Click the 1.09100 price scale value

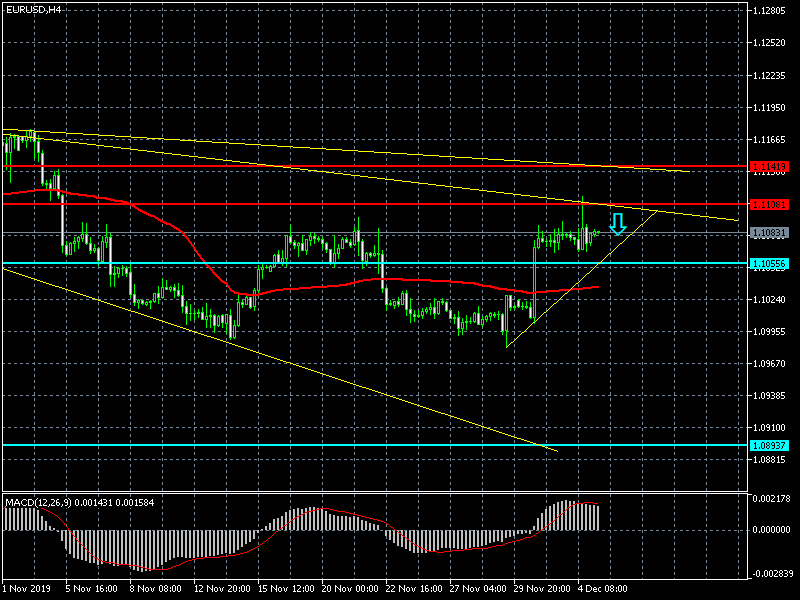pyautogui.click(x=769, y=428)
